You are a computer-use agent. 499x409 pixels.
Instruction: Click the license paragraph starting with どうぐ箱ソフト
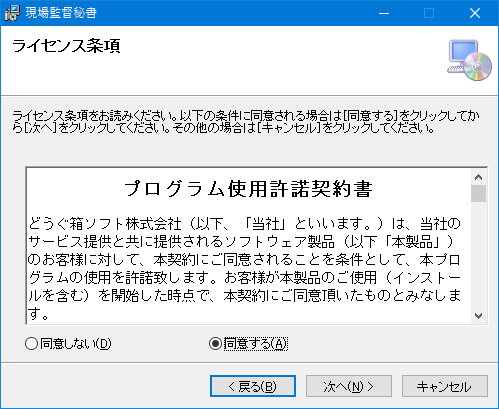tap(244, 268)
